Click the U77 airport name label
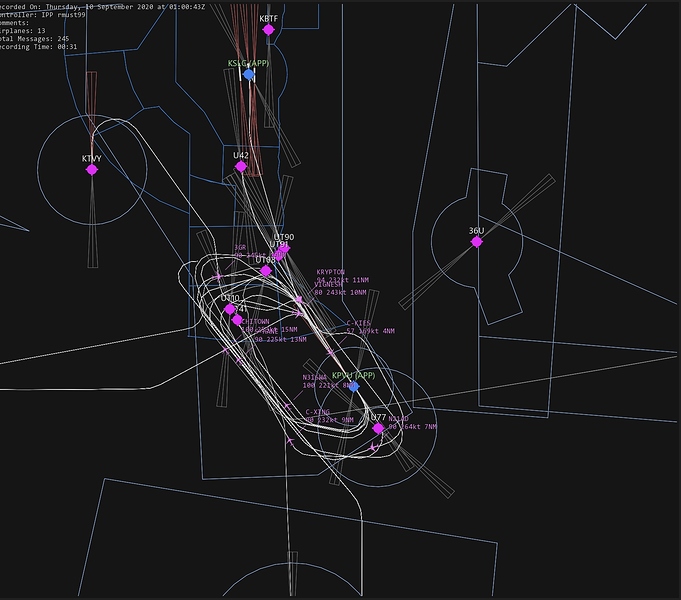 pyautogui.click(x=378, y=417)
